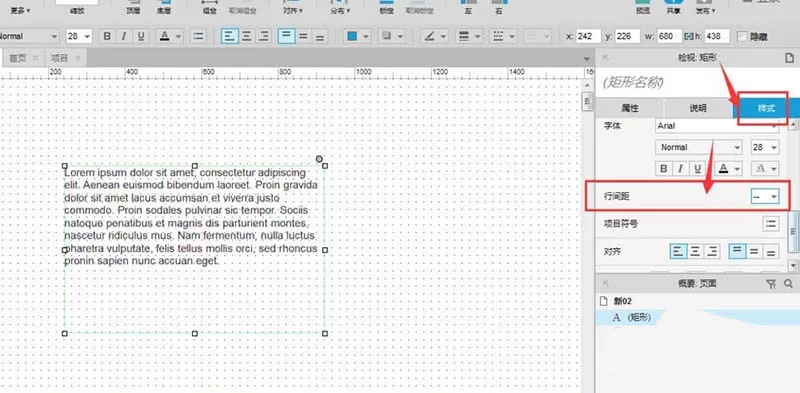Click the filter icon in the outline panel
The height and width of the screenshot is (393, 800).
[x=771, y=284]
